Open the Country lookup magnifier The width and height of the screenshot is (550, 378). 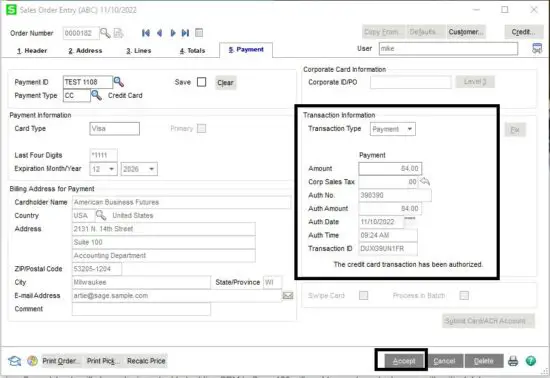[101, 215]
